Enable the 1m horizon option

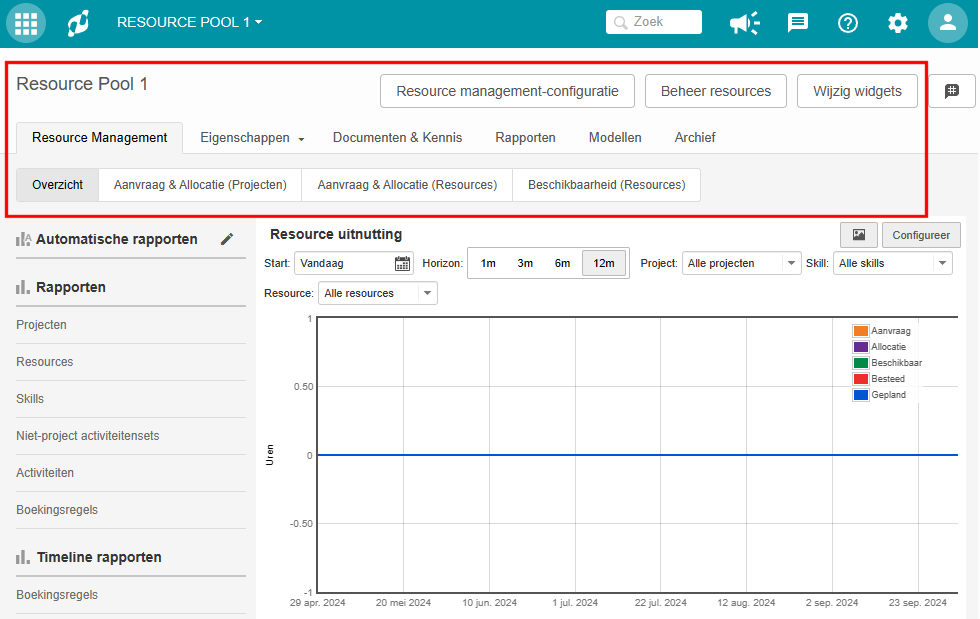488,262
